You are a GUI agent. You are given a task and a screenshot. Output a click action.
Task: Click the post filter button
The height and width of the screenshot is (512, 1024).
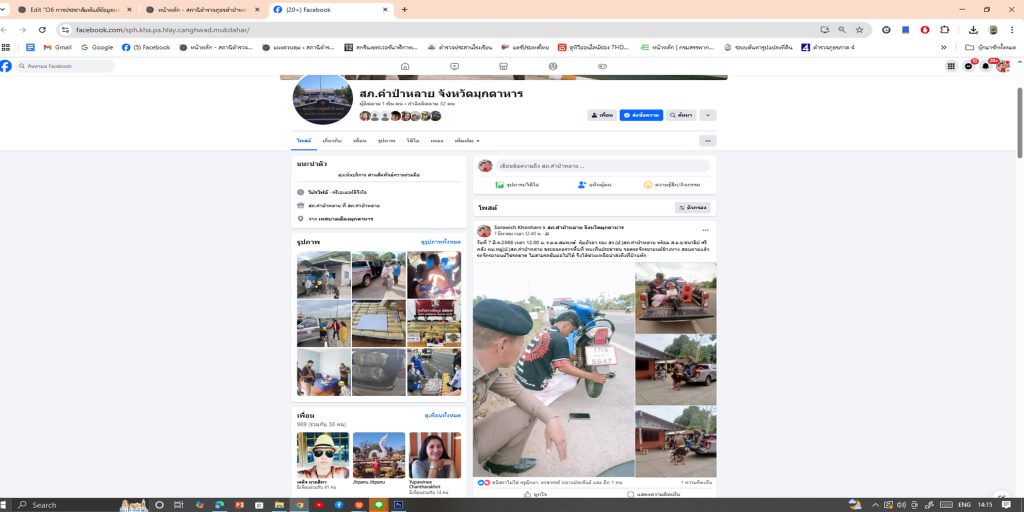[x=693, y=207]
